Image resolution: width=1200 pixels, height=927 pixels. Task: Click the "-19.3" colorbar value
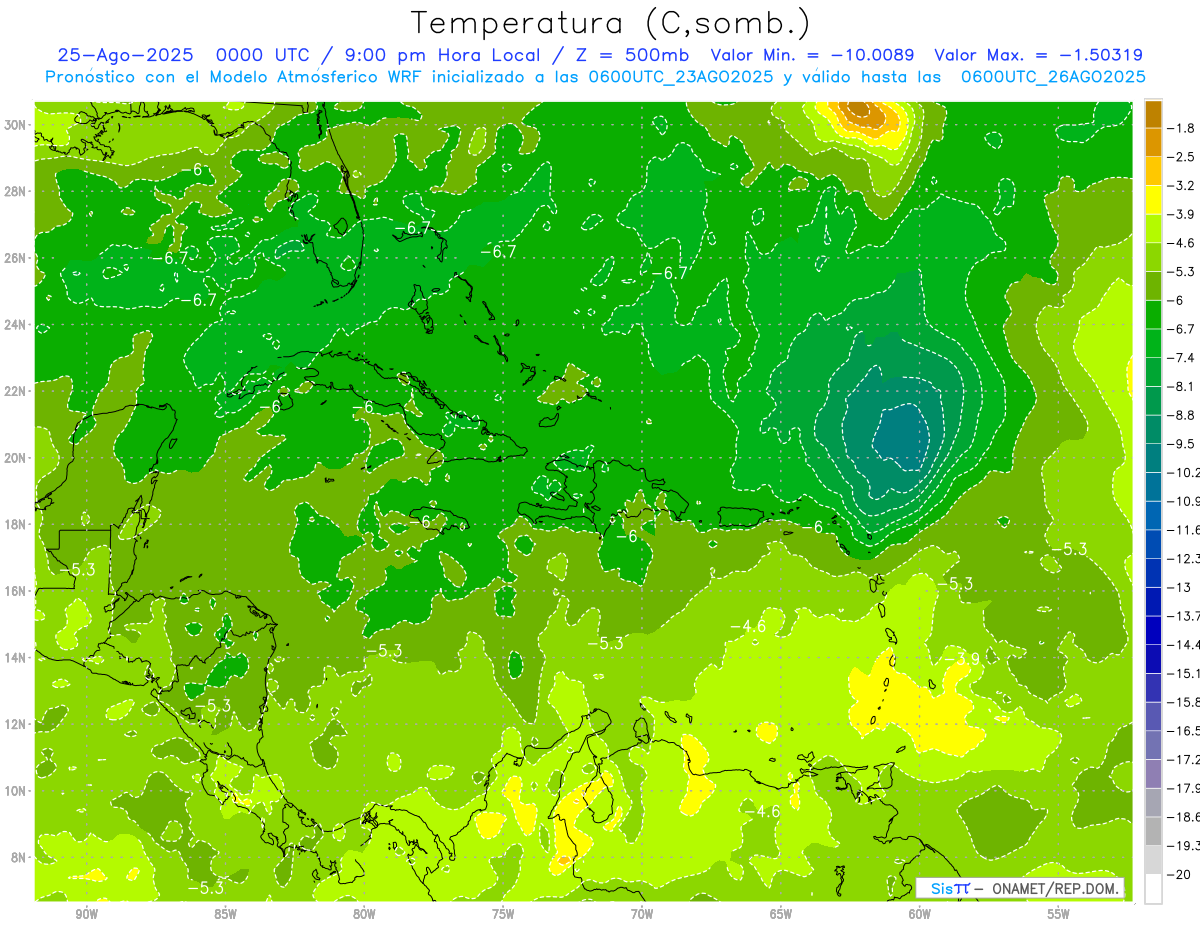pyautogui.click(x=1184, y=846)
